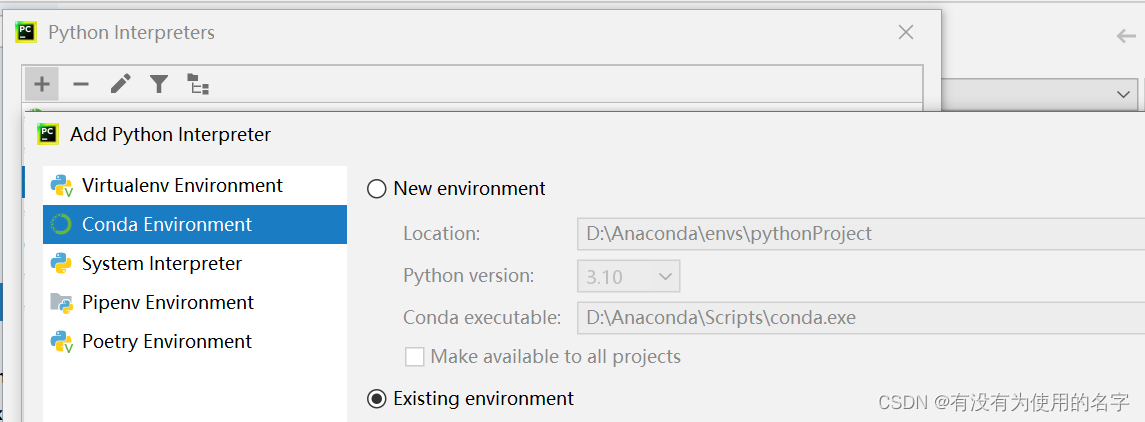Click the Conda executable path field
Viewport: 1145px width, 422px height.
coord(860,318)
